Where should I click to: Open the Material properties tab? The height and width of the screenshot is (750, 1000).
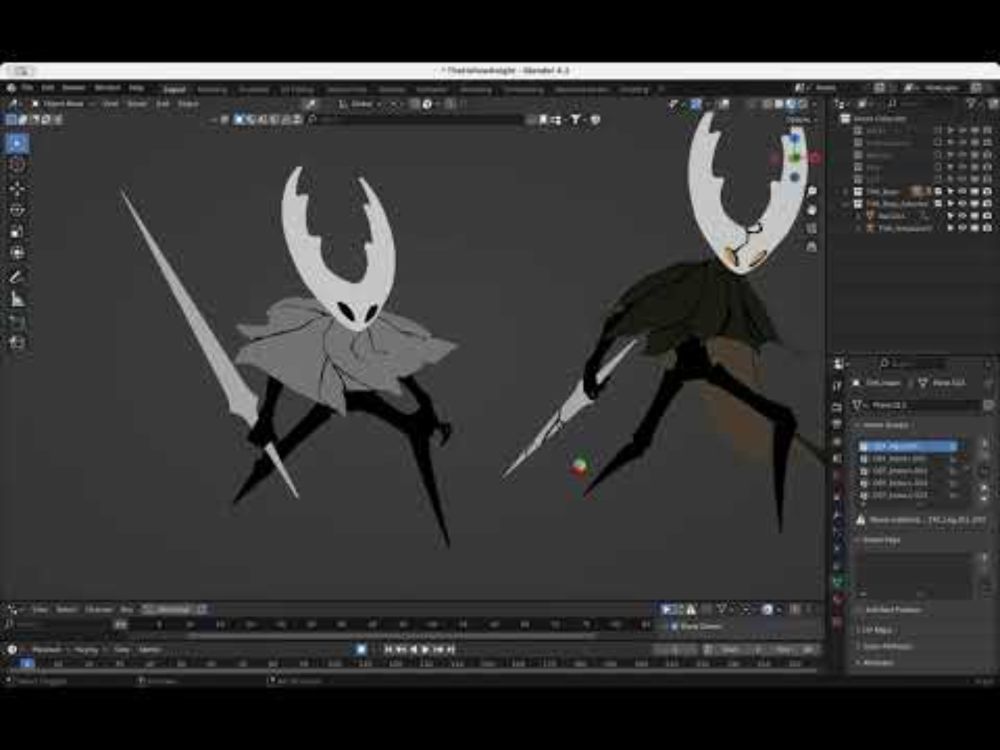coord(837,599)
